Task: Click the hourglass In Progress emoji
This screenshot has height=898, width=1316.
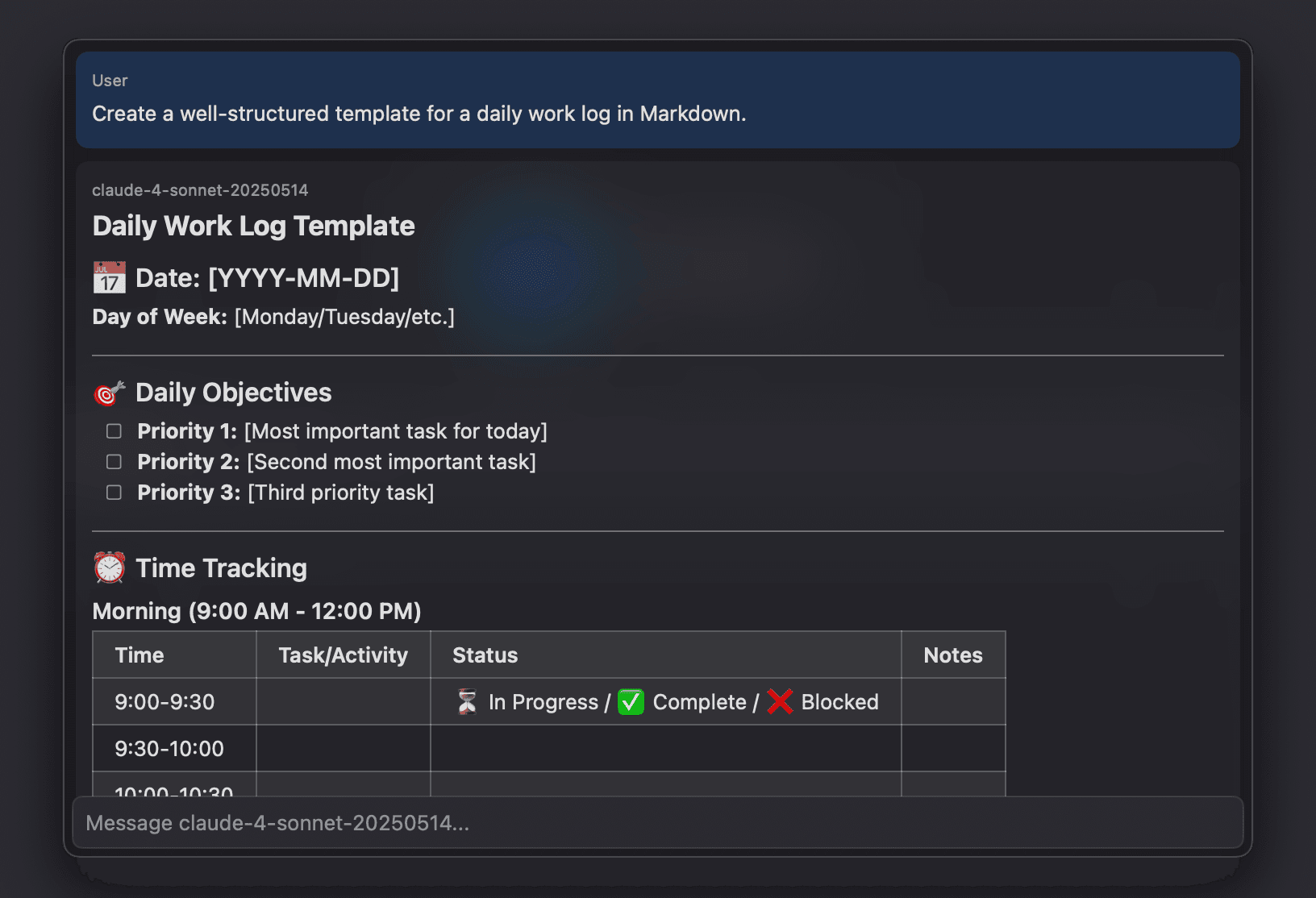Action: [x=467, y=702]
